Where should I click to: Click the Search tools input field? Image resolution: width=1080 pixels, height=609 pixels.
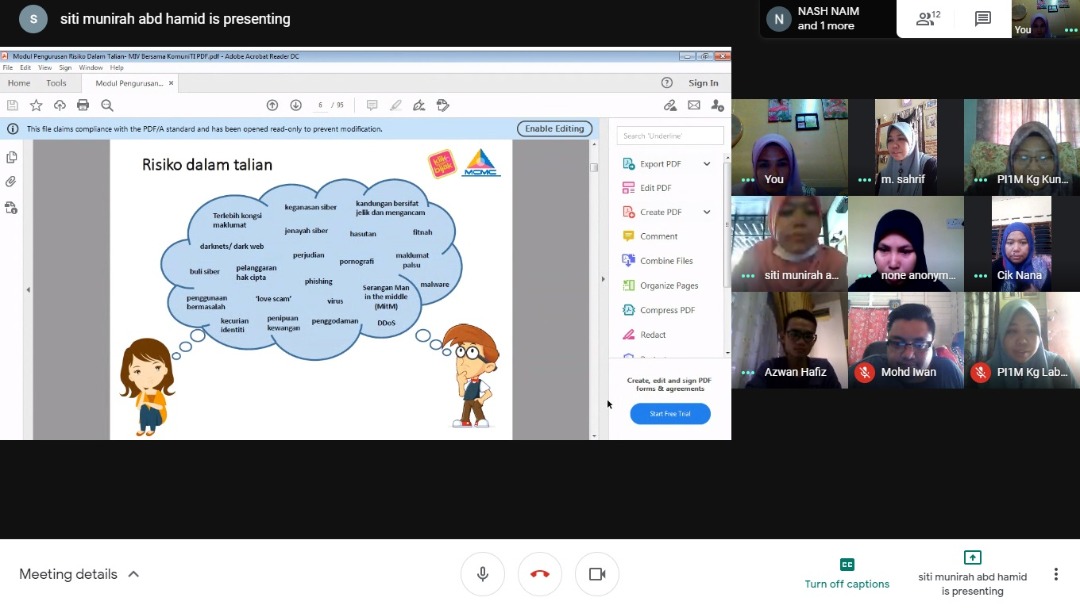[670, 136]
